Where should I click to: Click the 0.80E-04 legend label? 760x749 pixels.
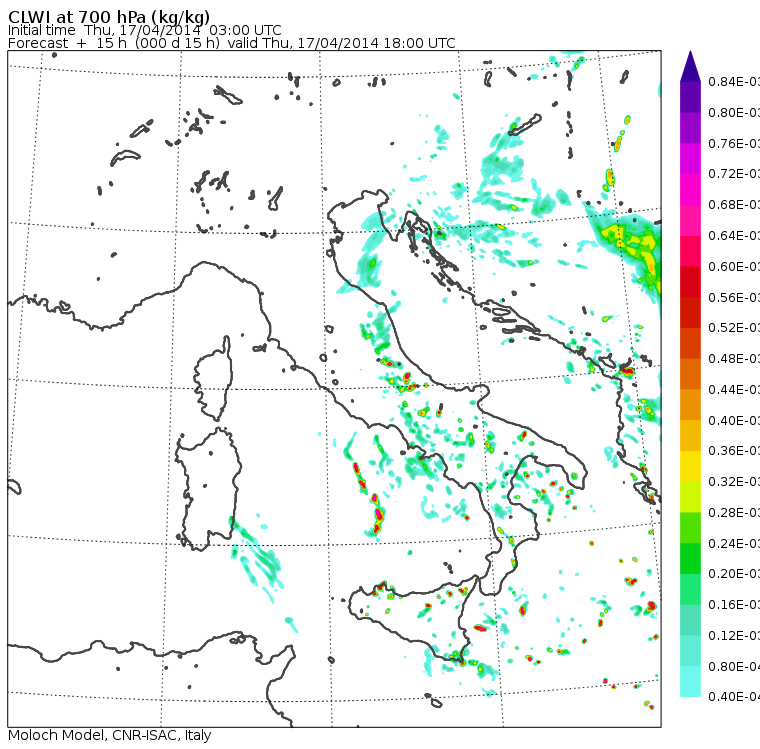(734, 667)
